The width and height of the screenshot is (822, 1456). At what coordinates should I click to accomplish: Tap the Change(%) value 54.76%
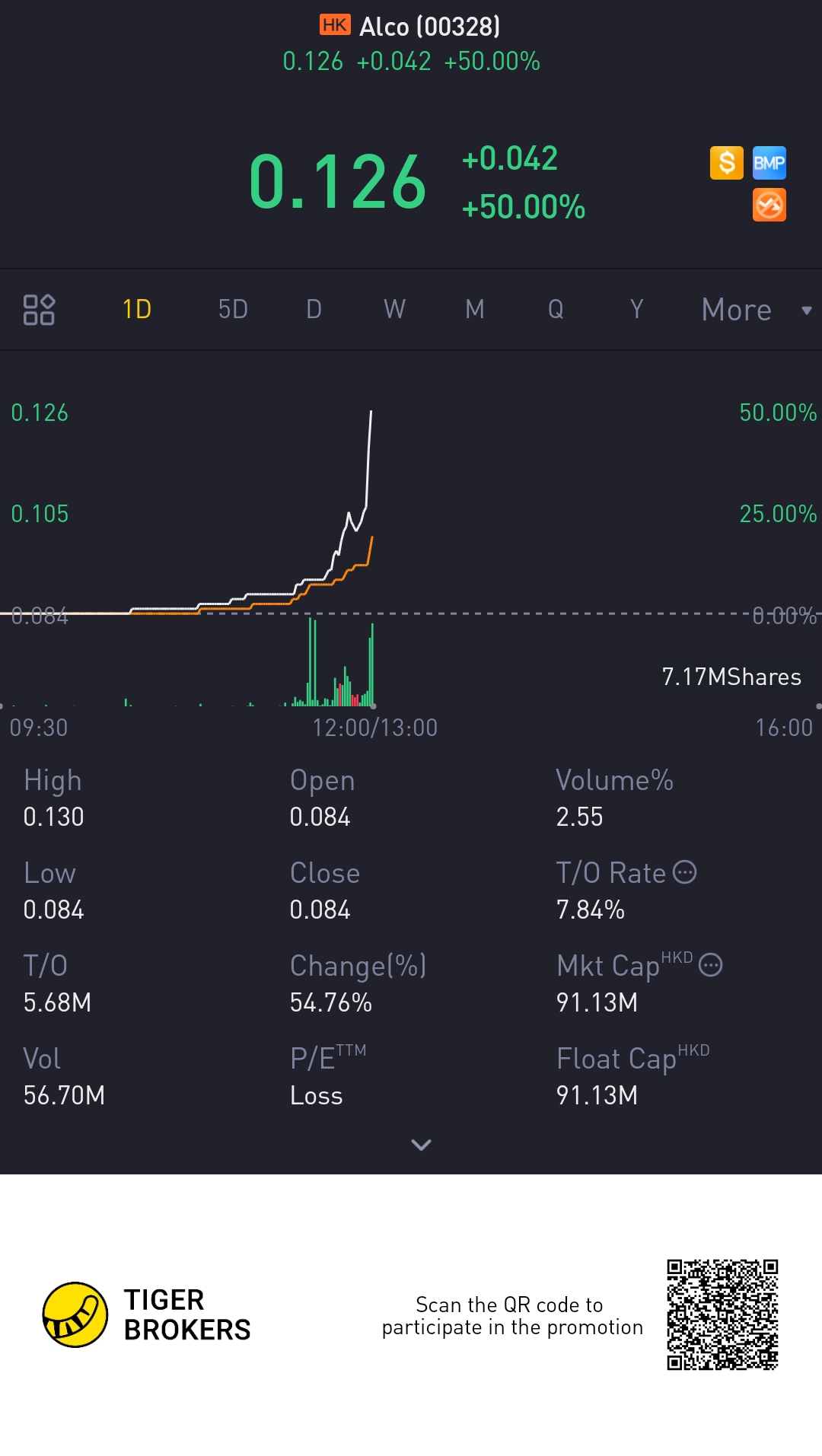pyautogui.click(x=330, y=1002)
